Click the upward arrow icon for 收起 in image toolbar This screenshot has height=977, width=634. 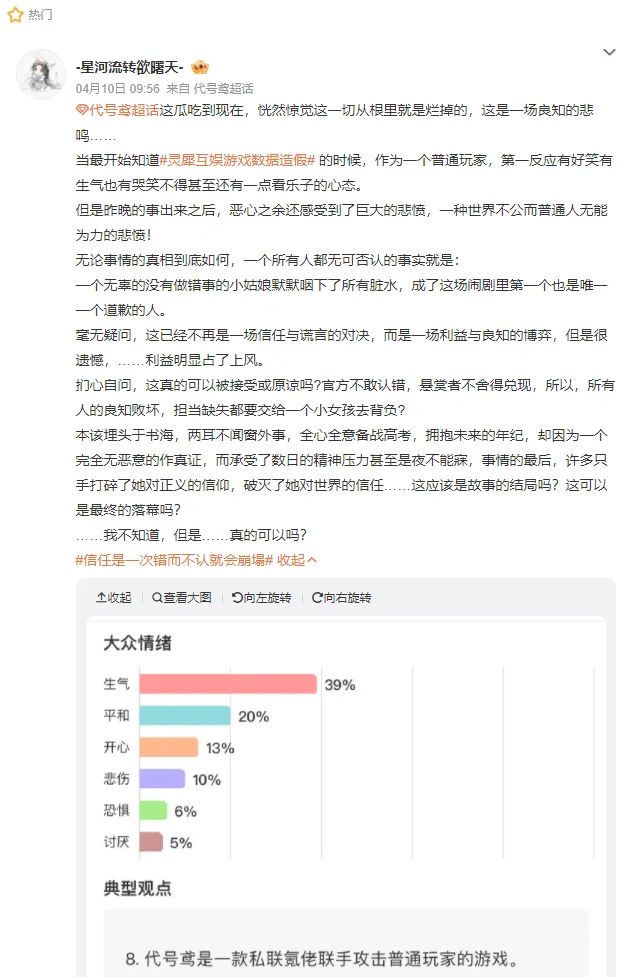click(101, 597)
